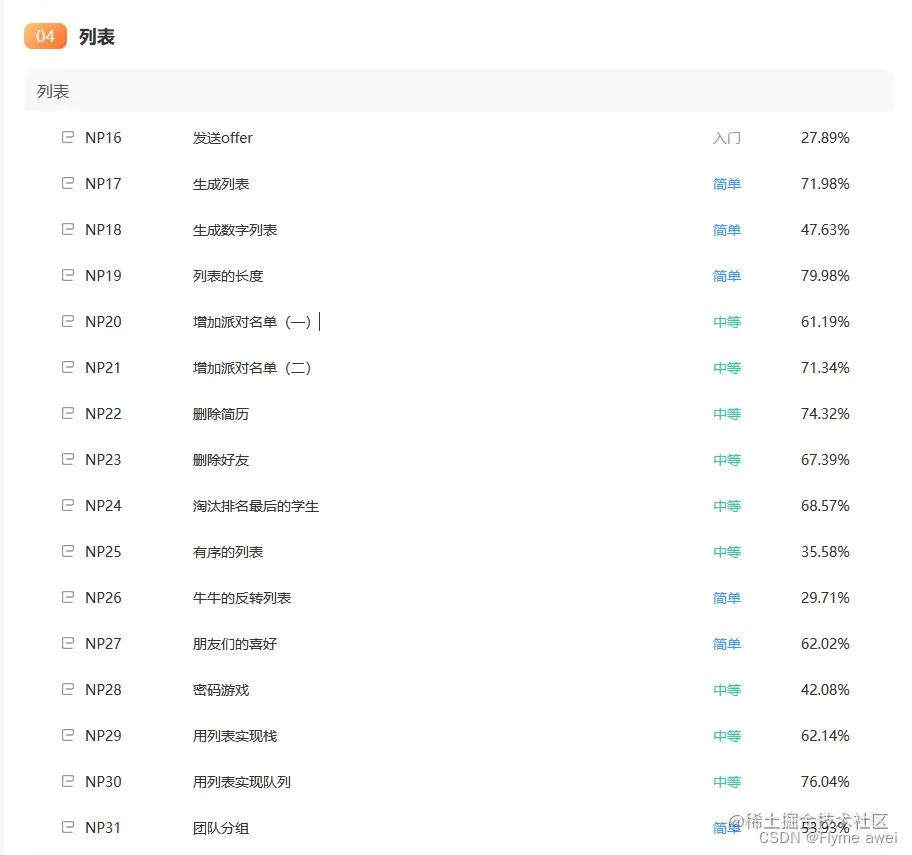
Task: Click the status icon beside NP16
Action: pyautogui.click(x=68, y=137)
